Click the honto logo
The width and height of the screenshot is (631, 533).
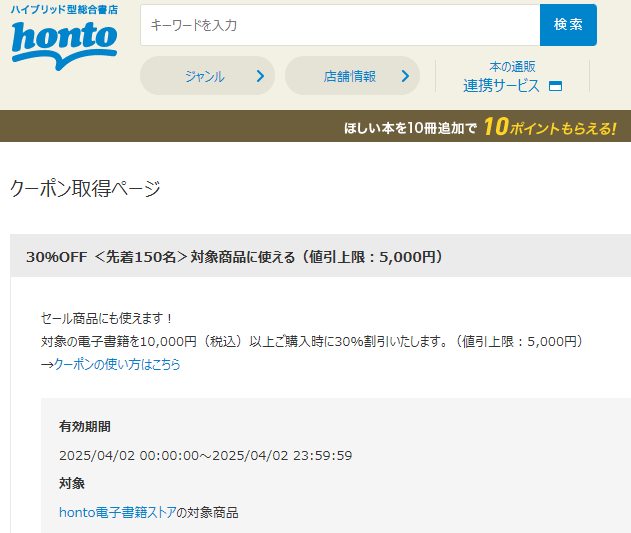pos(64,45)
